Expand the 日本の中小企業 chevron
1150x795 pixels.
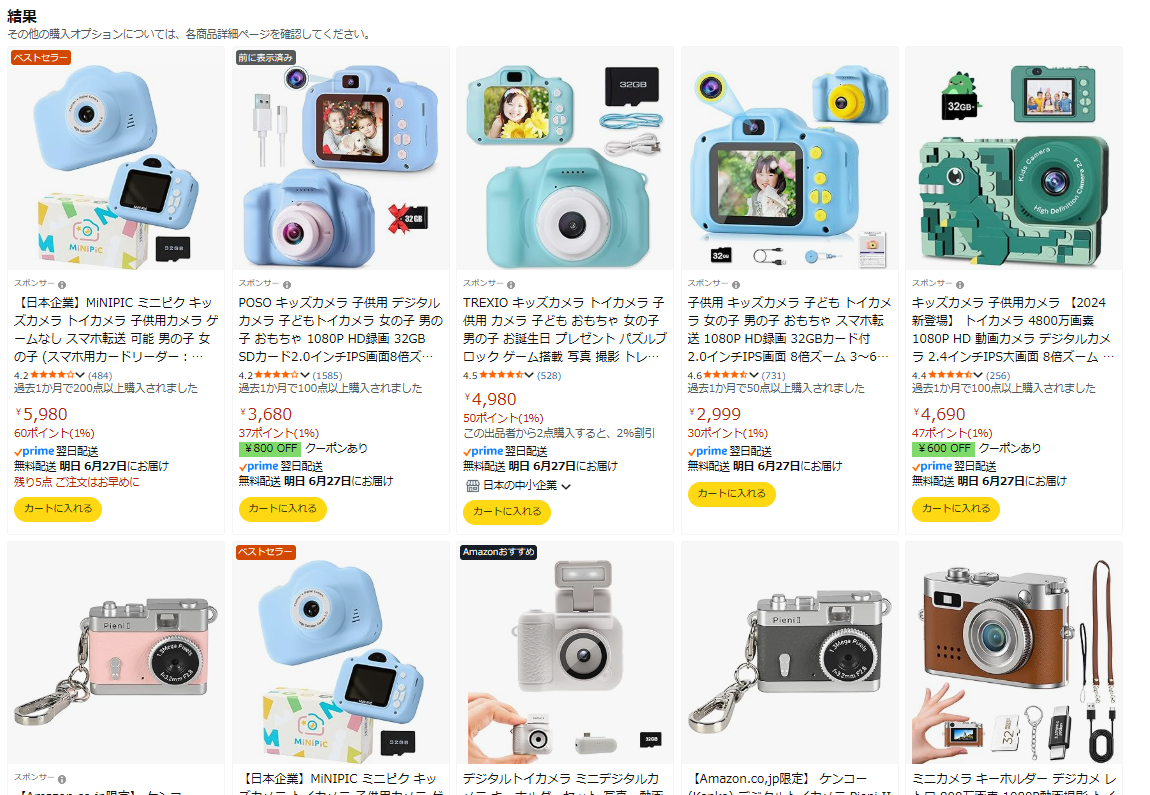tap(566, 486)
